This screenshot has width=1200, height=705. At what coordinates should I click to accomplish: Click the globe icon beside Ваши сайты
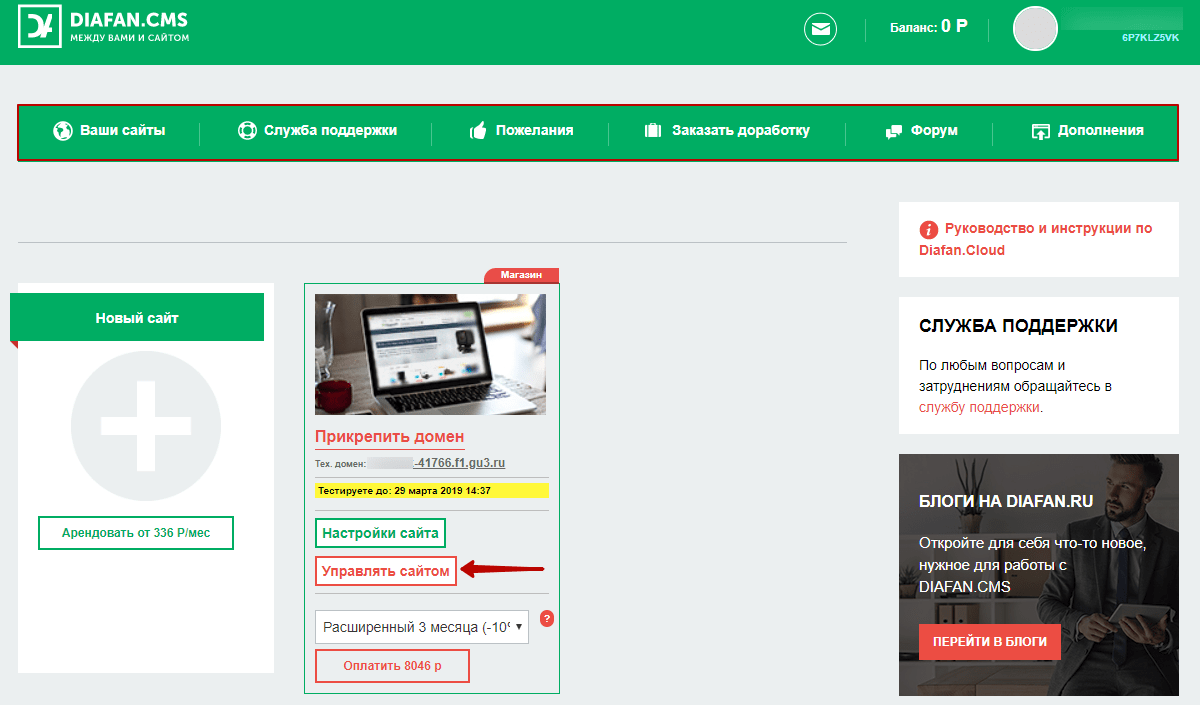coord(62,130)
